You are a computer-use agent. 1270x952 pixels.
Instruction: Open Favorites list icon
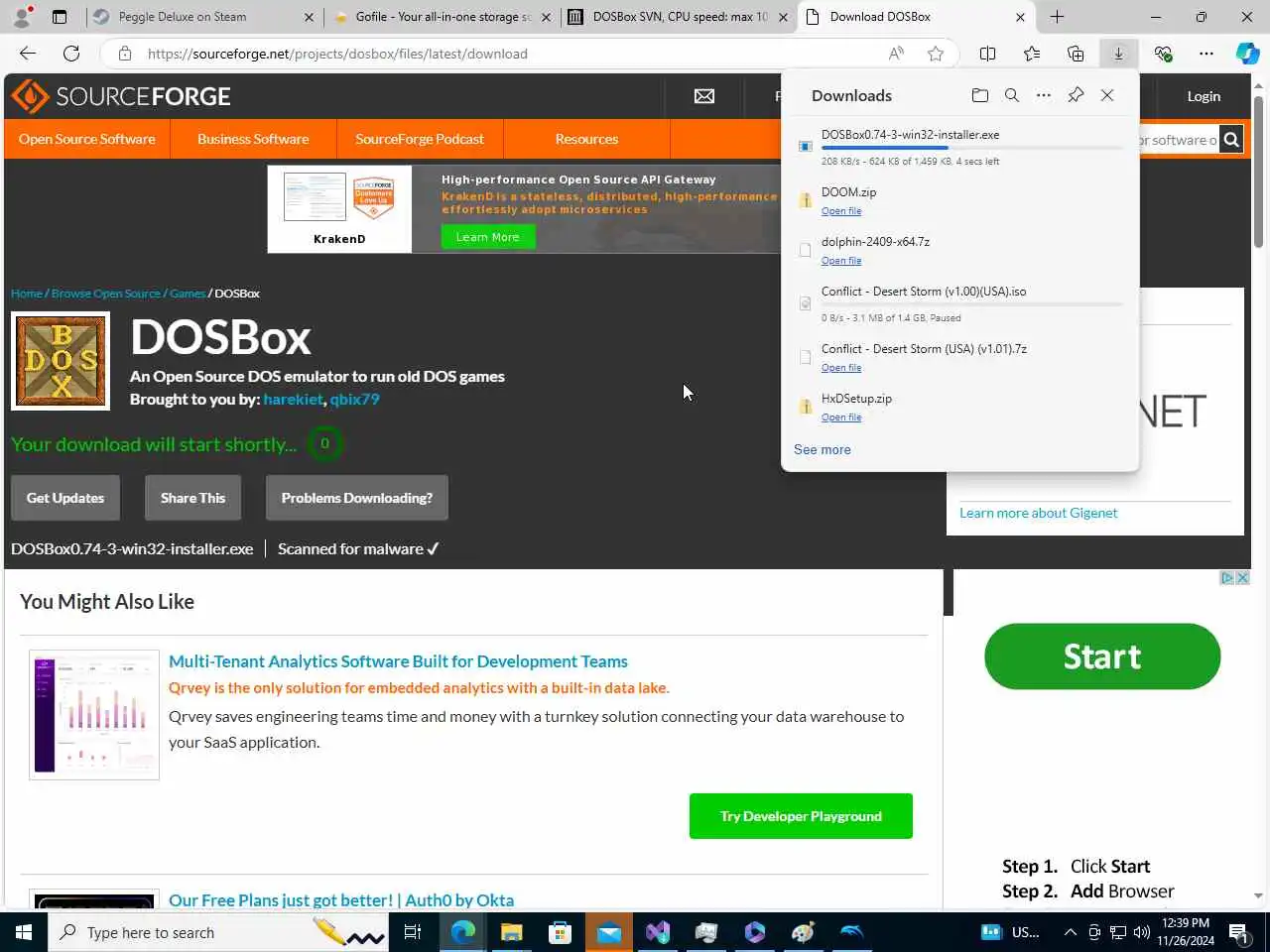[1032, 54]
